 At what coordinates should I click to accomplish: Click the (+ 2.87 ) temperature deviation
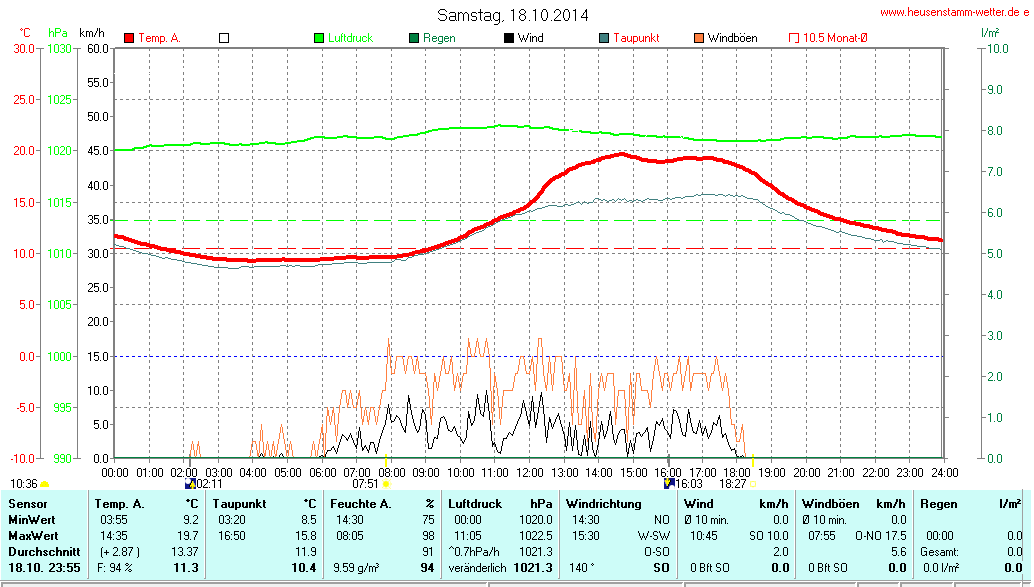coord(119,551)
